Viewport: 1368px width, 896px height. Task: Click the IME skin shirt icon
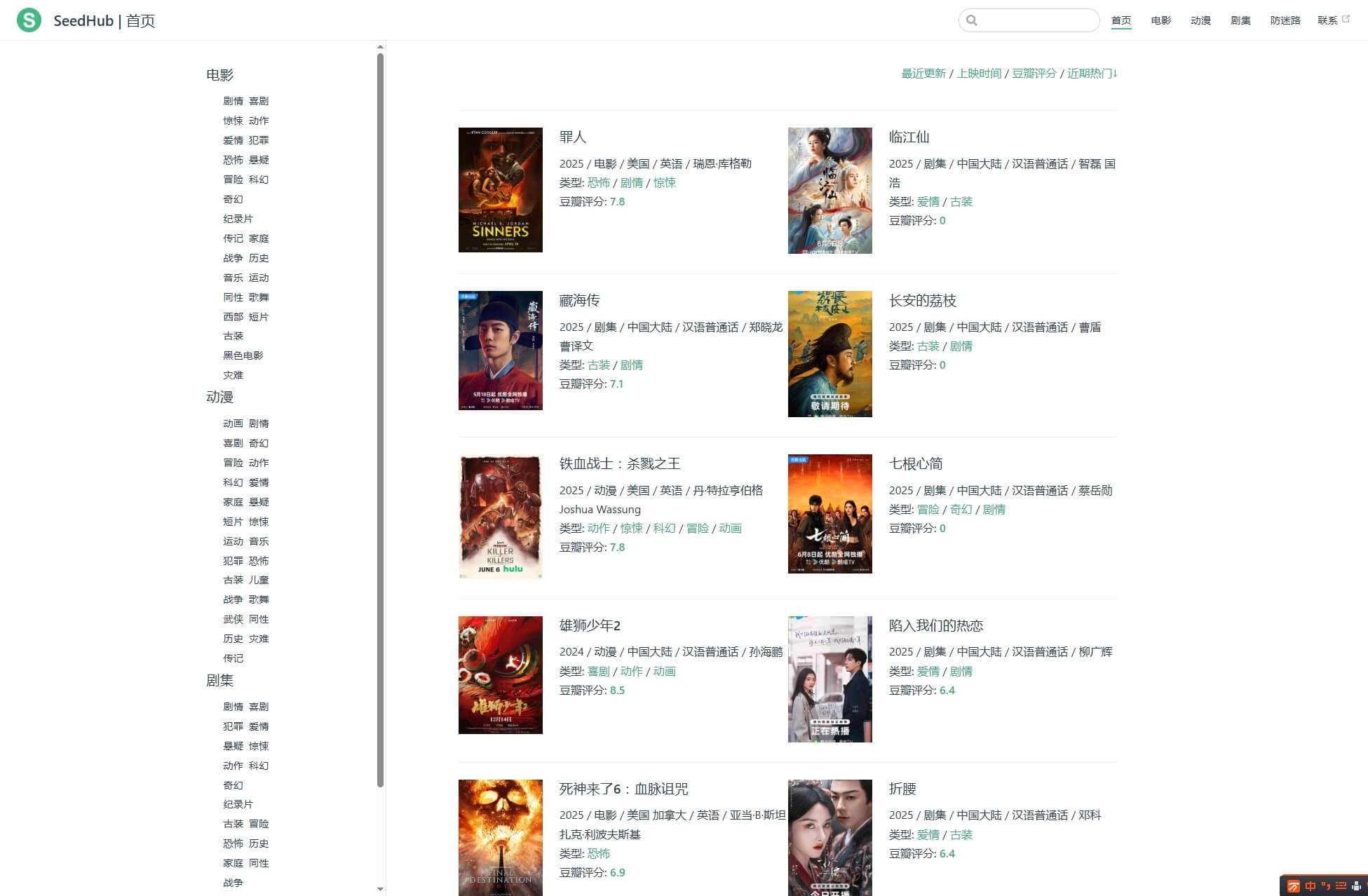coord(1357,886)
